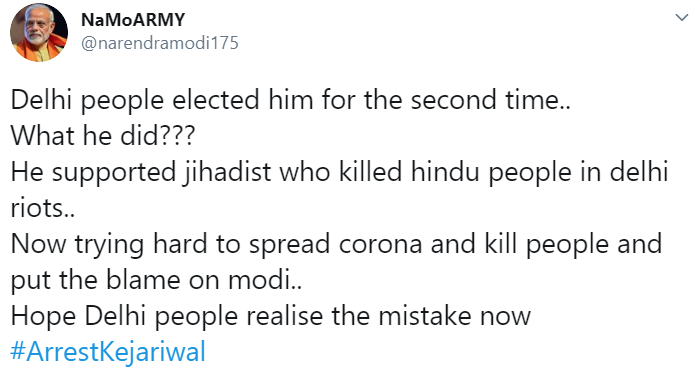Click the word 'jihadist' in the tweet
This screenshot has height=368, width=699.
[x=227, y=173]
